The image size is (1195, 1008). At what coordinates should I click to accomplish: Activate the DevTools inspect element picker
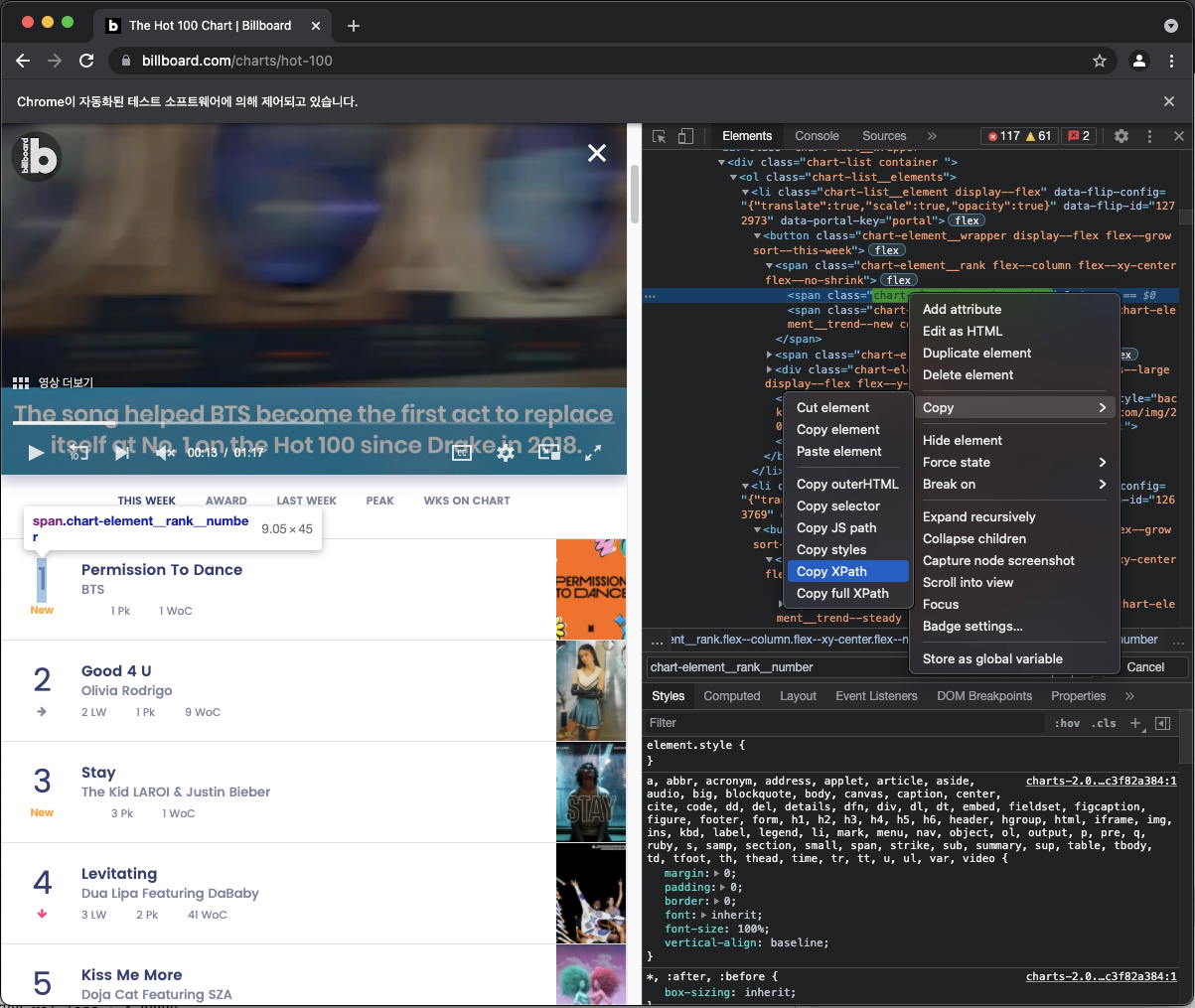click(659, 136)
